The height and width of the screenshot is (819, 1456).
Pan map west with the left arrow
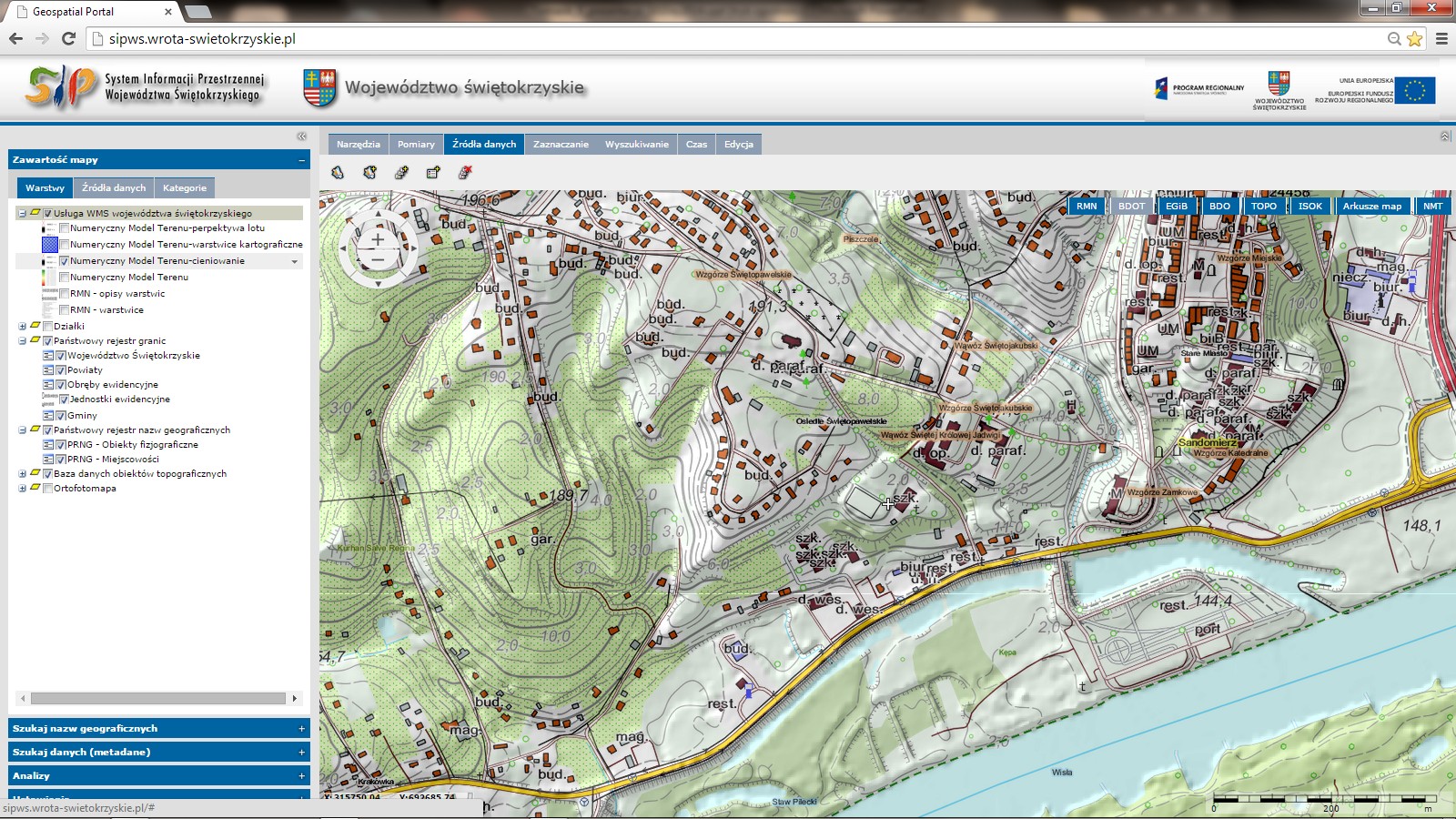[x=344, y=248]
